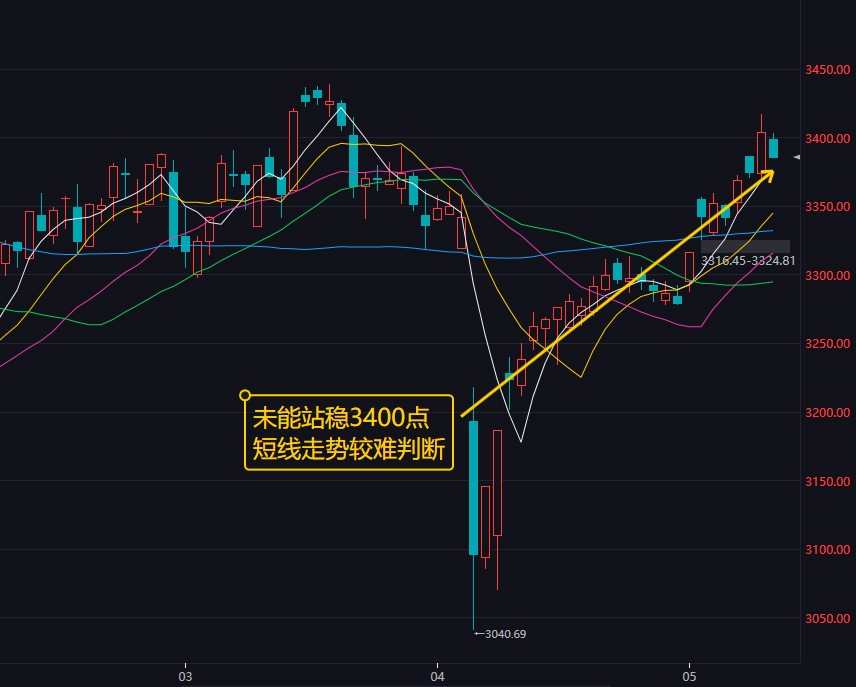Click the 3250.00 price axis label
The width and height of the screenshot is (856, 687).
[828, 344]
